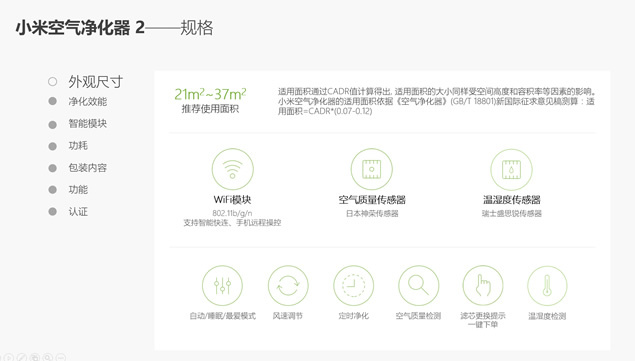The image size is (635, 361).
Task: Click the temperature-humidity sensor icon
Action: pyautogui.click(x=511, y=169)
